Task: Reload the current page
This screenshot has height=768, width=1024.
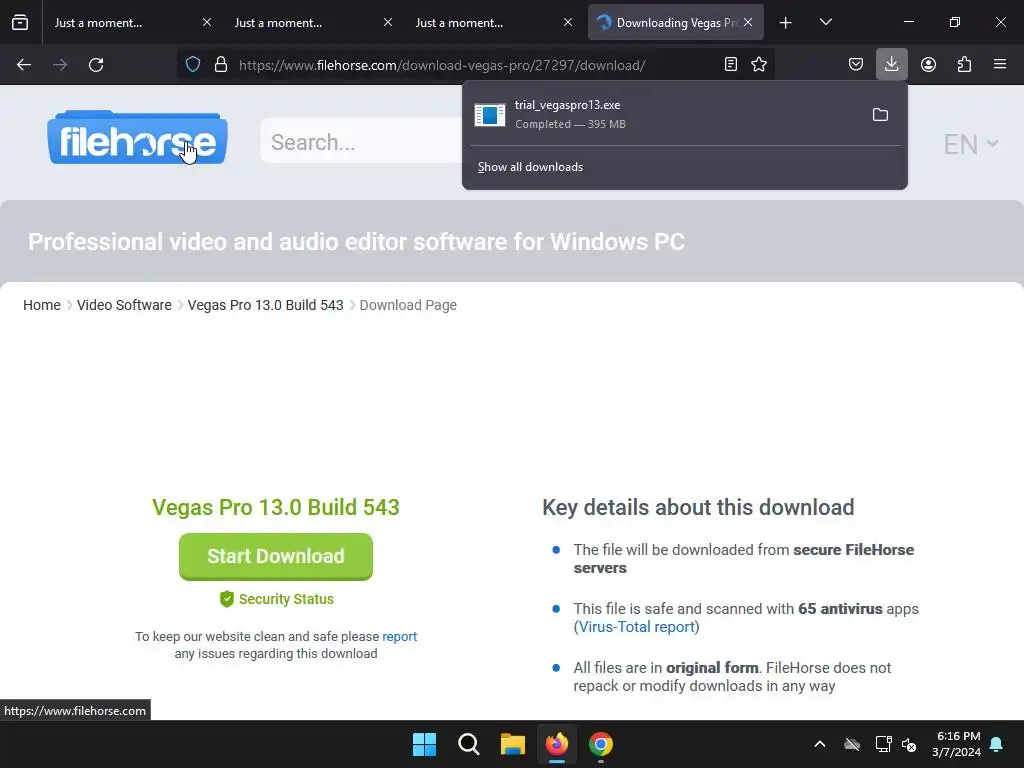Action: click(96, 65)
